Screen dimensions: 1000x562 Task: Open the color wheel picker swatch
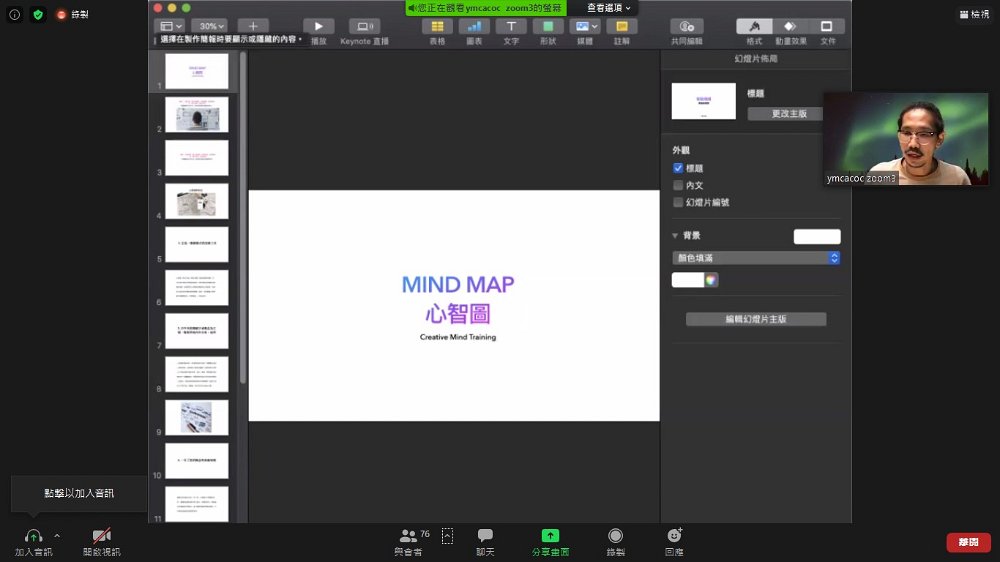(711, 280)
